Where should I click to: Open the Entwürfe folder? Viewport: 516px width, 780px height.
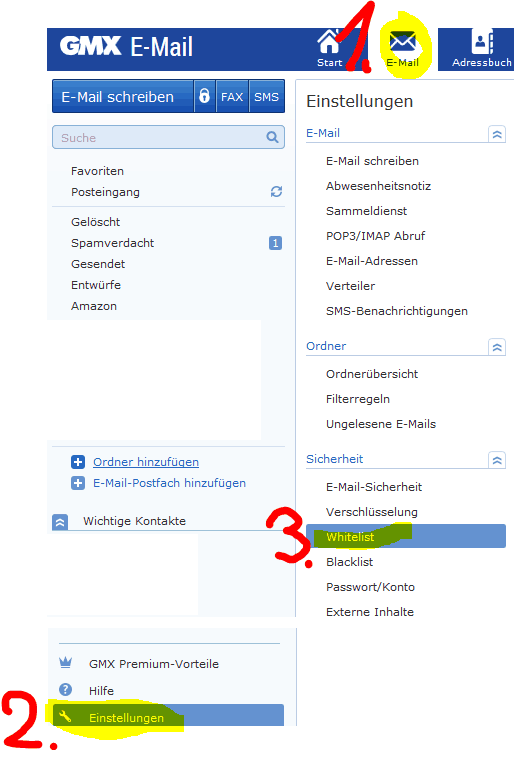point(96,285)
